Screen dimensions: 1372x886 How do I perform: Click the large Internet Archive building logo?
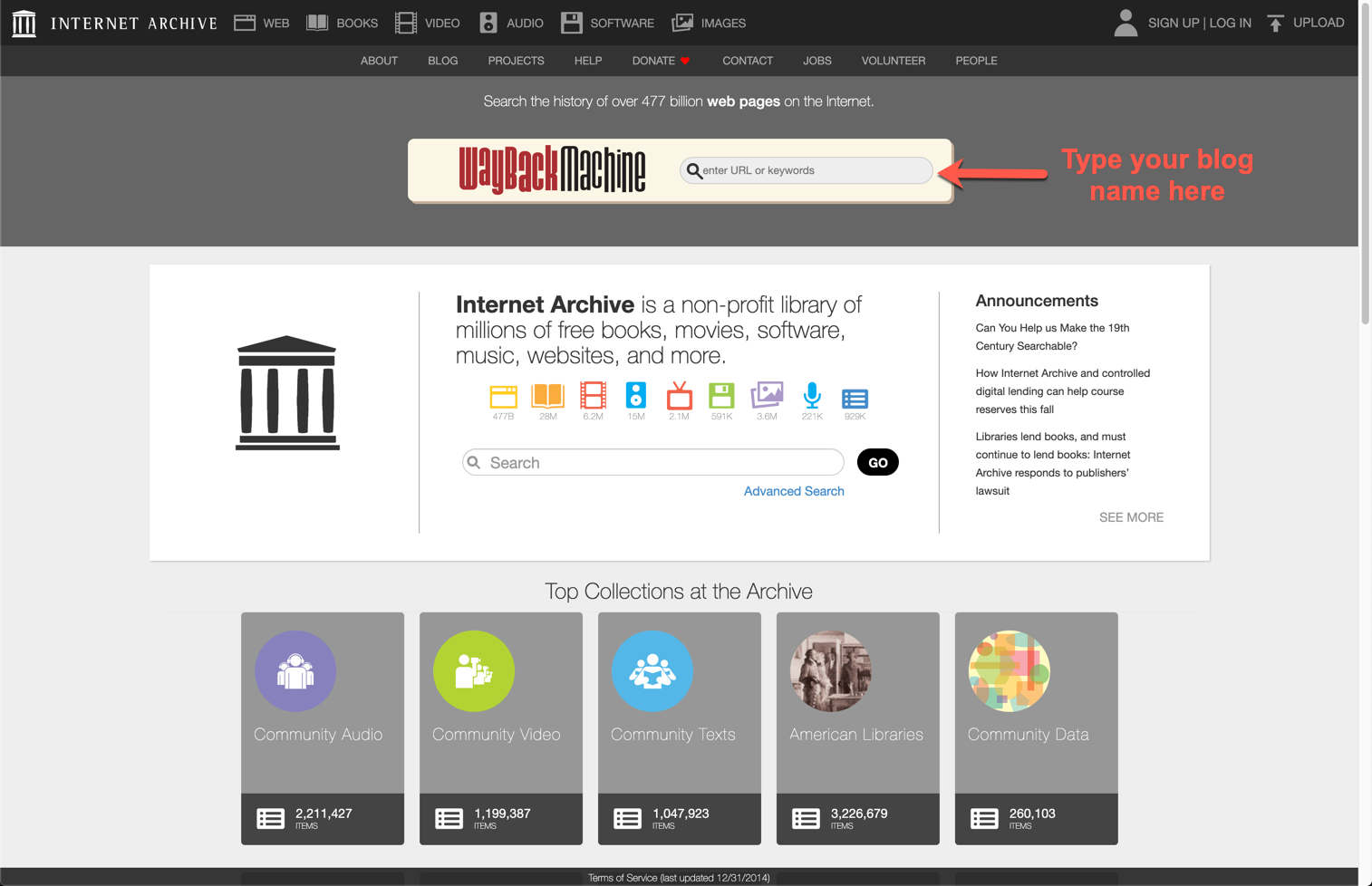click(x=287, y=393)
